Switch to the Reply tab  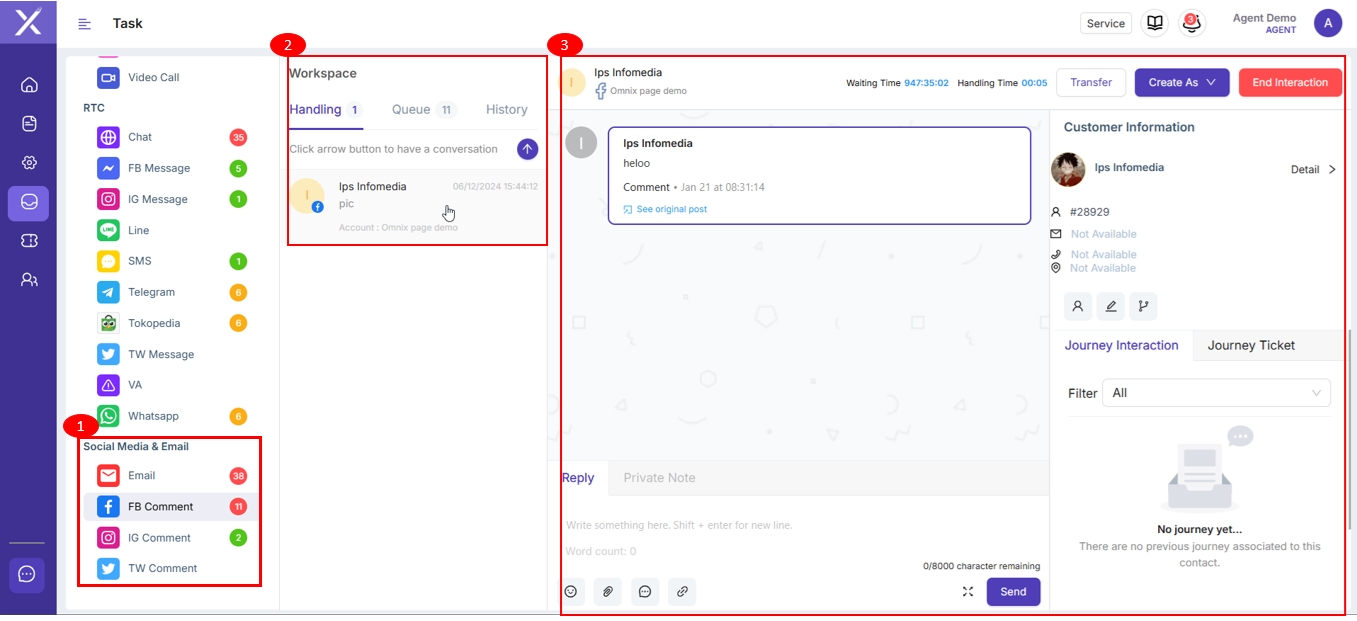point(578,478)
